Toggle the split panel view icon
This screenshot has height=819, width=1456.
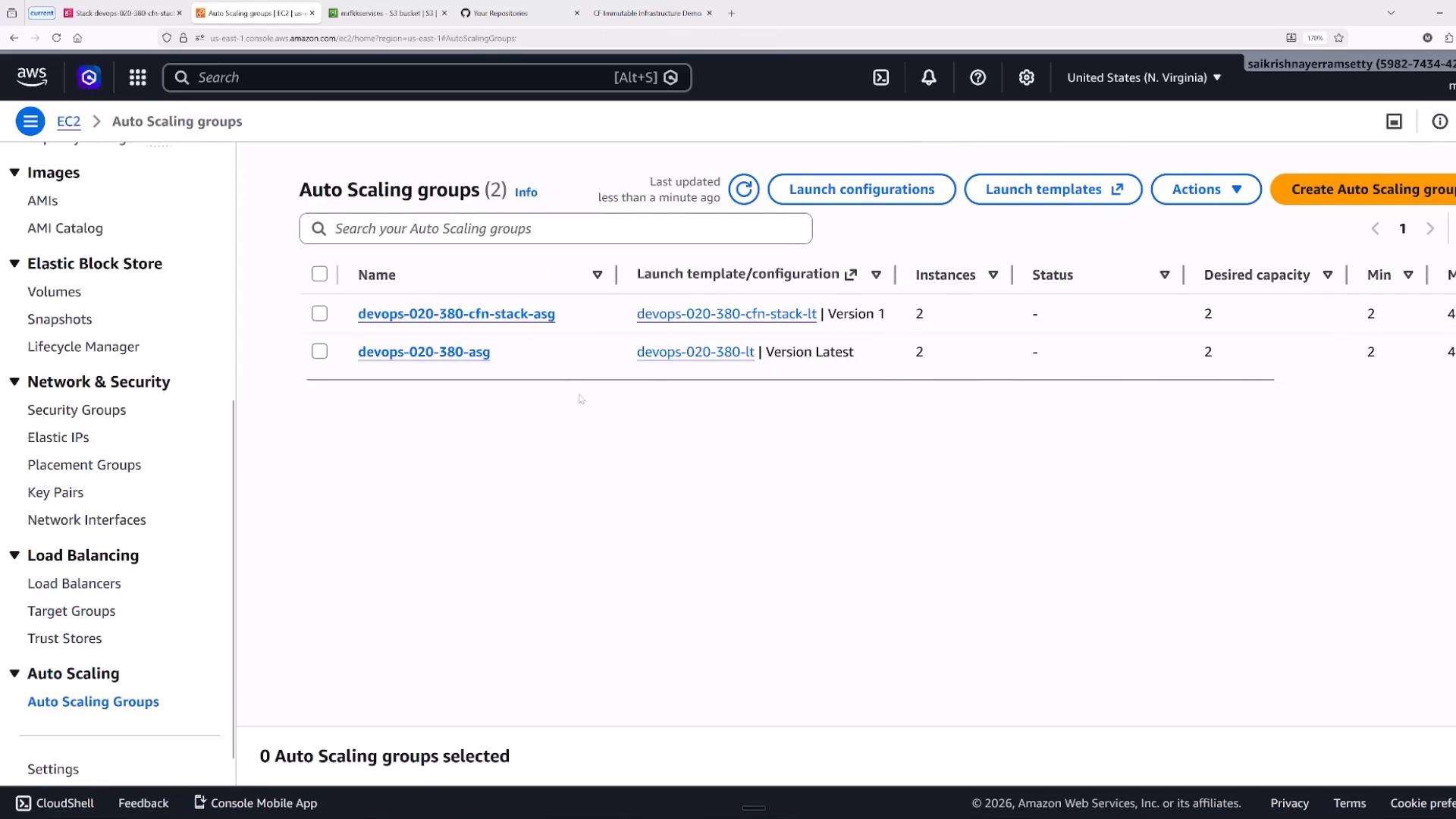tap(1394, 121)
